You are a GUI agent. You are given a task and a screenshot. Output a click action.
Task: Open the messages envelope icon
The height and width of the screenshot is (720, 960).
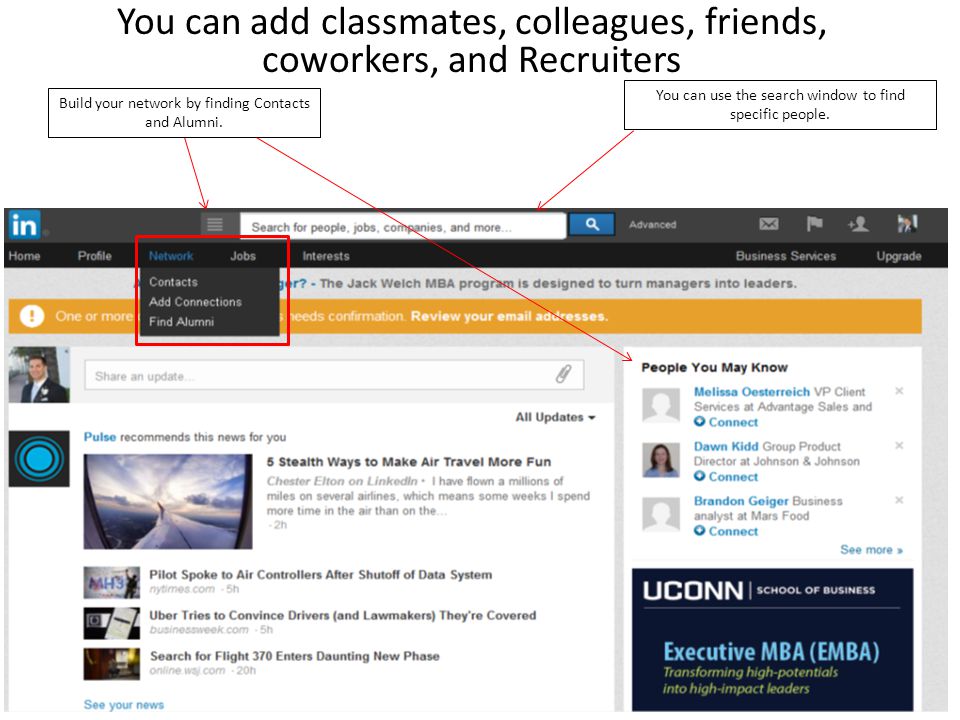click(769, 224)
